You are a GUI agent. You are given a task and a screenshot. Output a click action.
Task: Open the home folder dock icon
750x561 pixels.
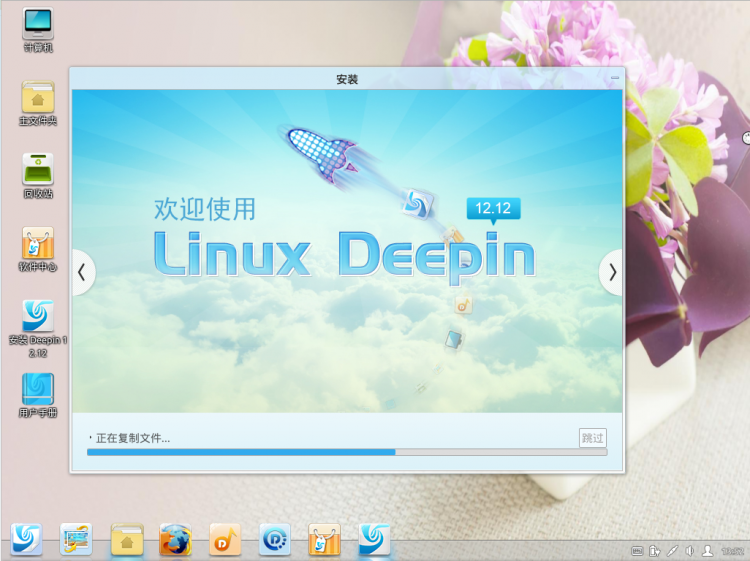coord(127,539)
